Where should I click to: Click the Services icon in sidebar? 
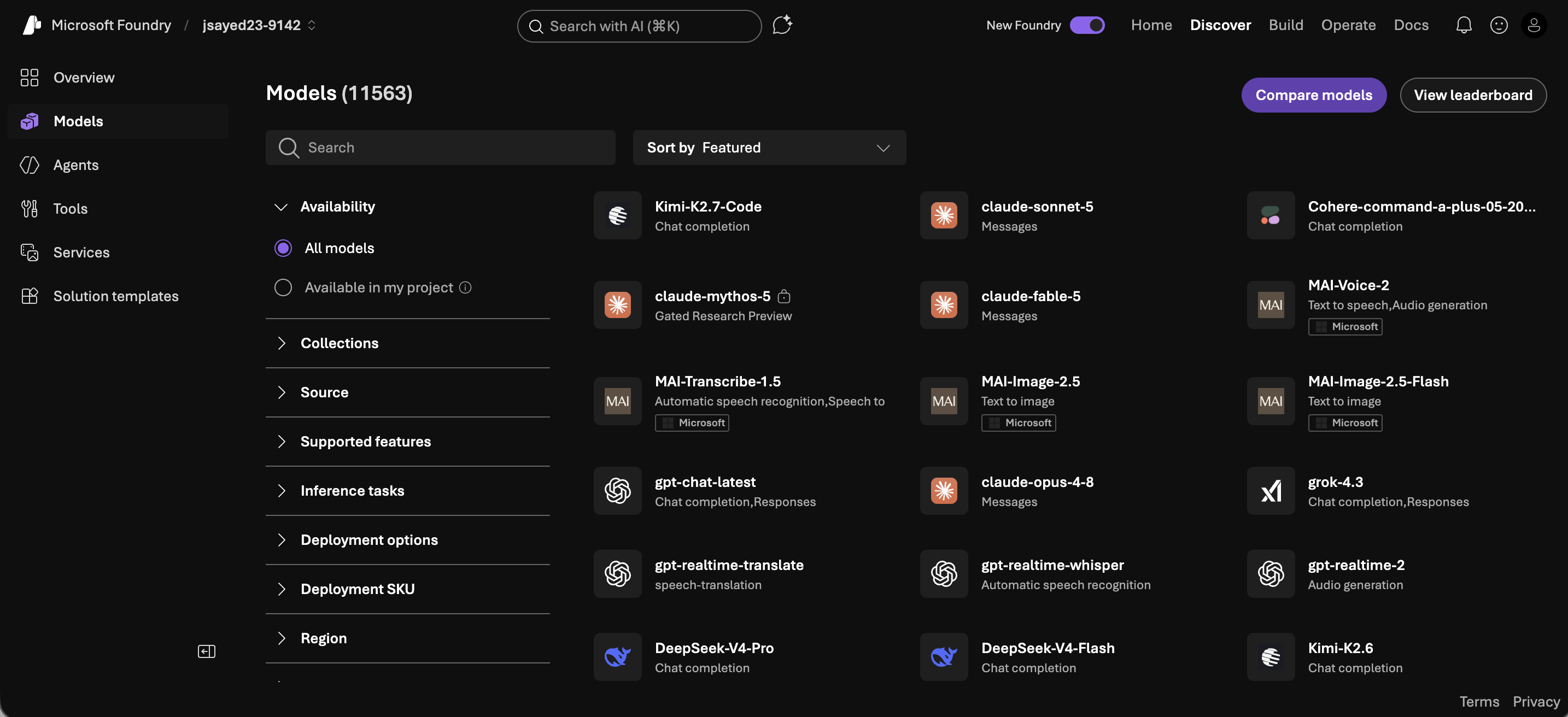29,252
